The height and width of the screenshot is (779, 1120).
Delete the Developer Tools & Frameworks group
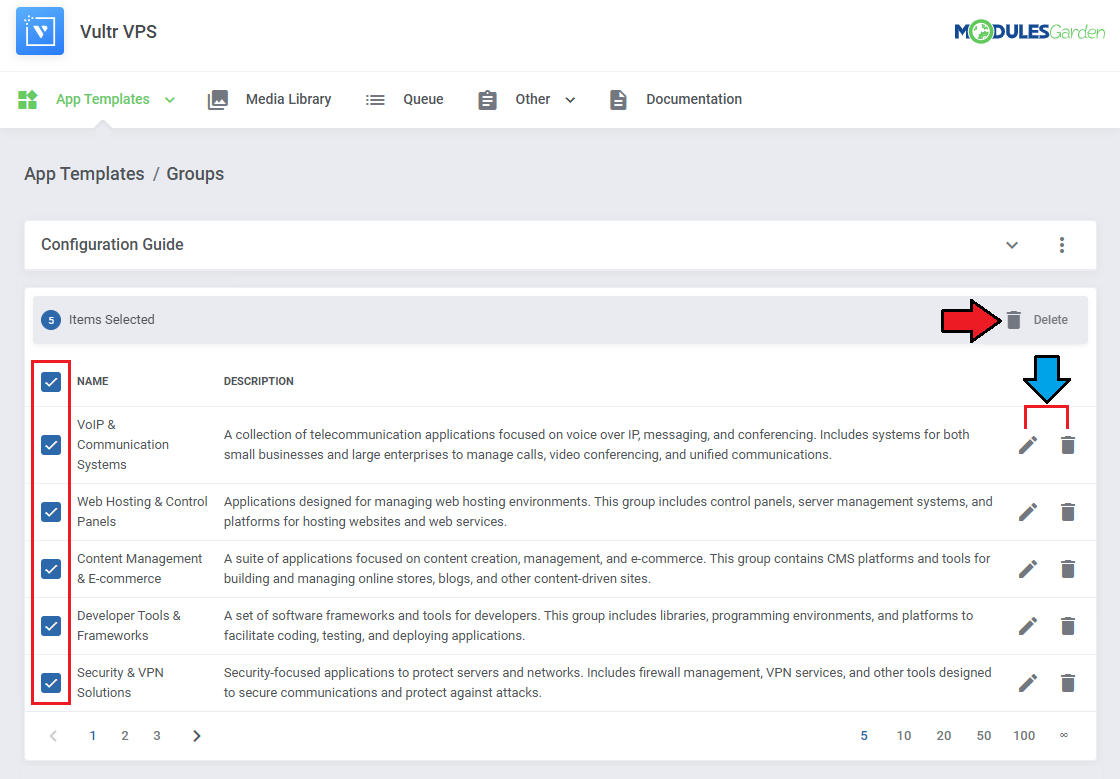pos(1068,626)
